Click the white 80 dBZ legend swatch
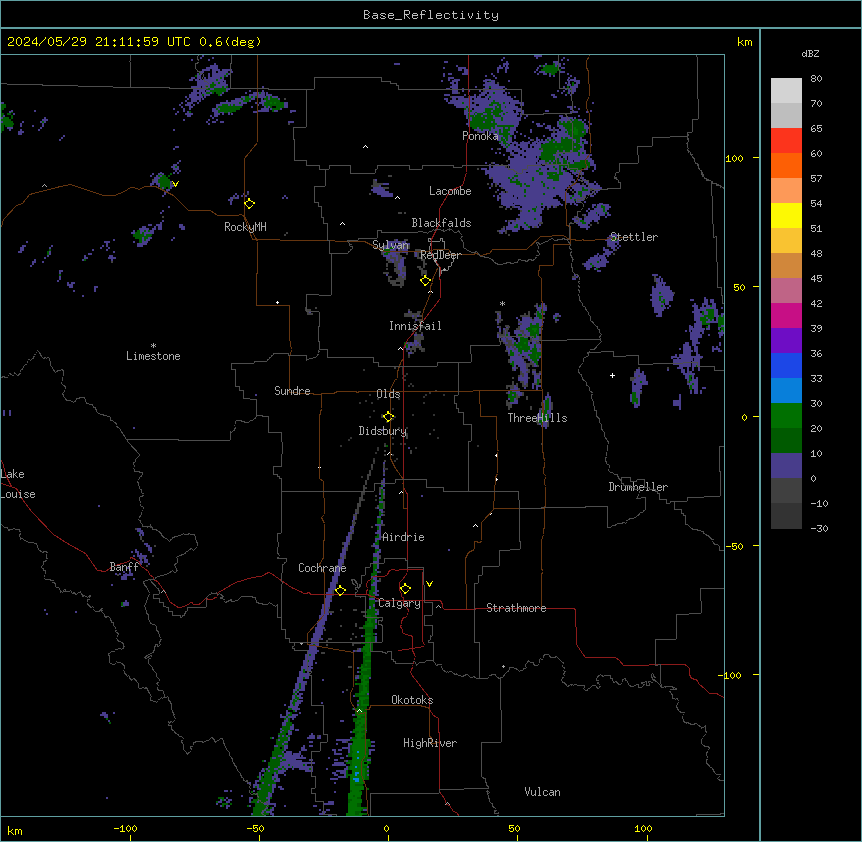Screen dimensions: 862x842 coord(786,90)
